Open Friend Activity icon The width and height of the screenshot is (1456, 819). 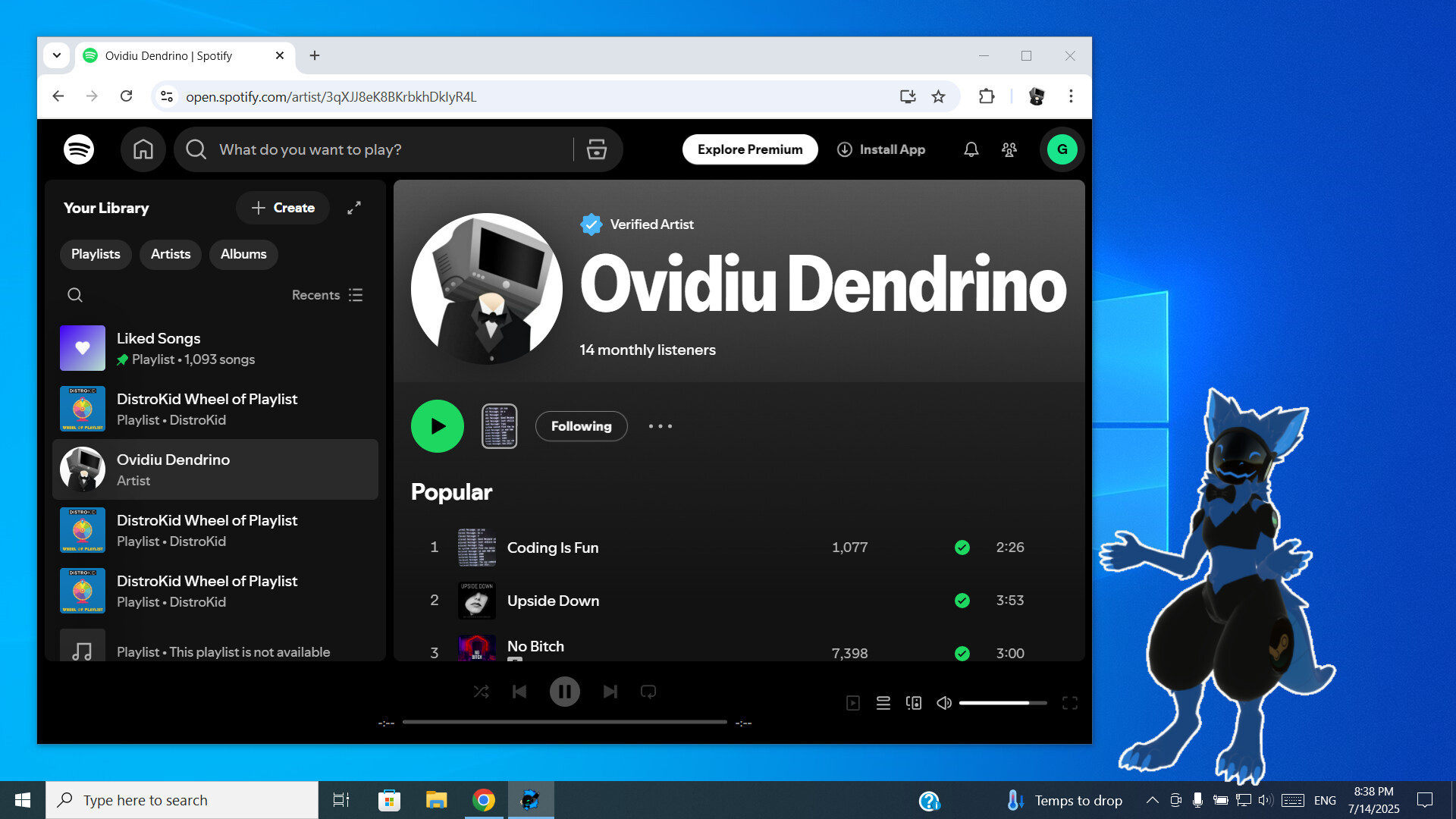click(x=1009, y=149)
